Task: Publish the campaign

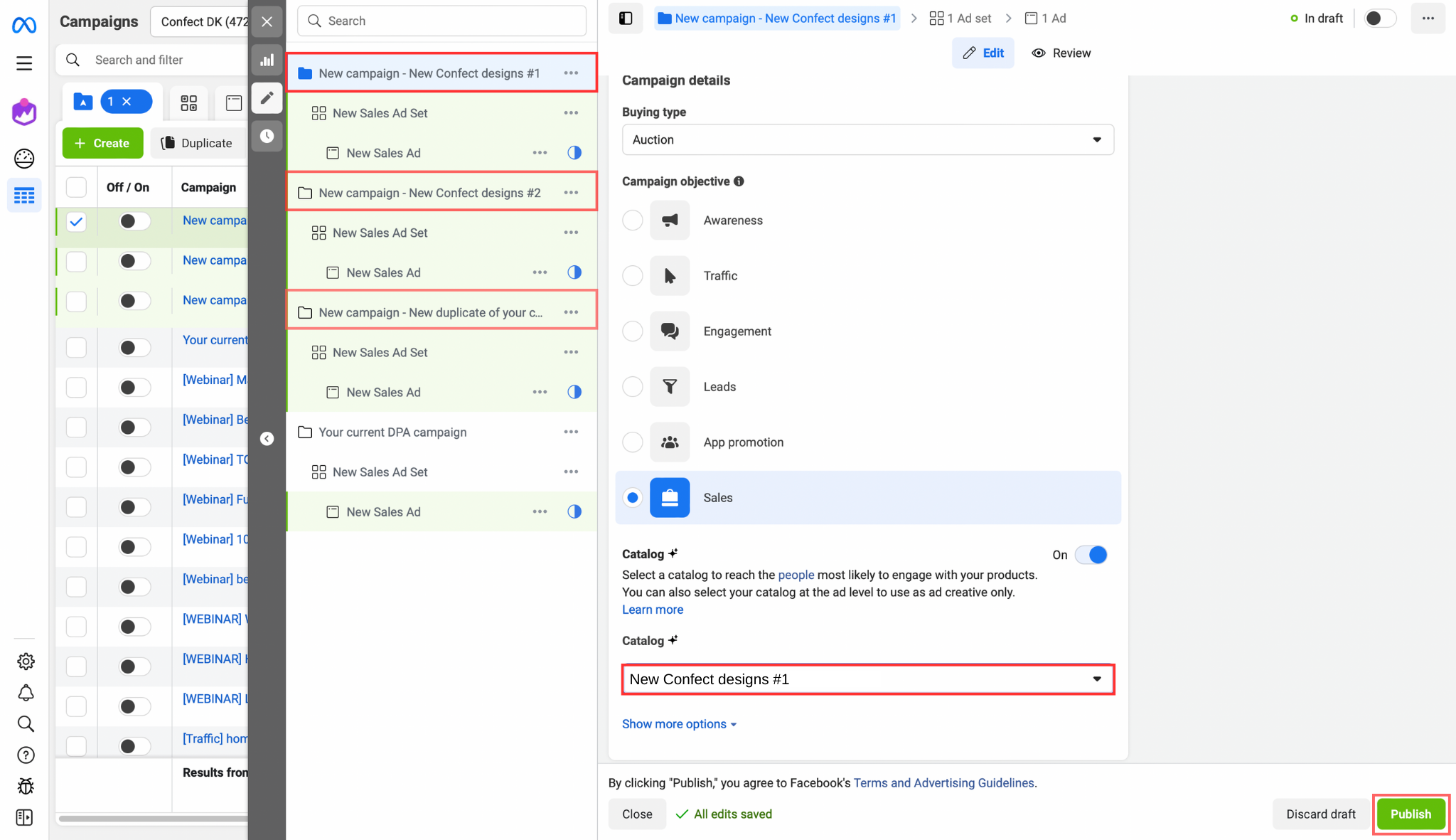Action: (1410, 814)
